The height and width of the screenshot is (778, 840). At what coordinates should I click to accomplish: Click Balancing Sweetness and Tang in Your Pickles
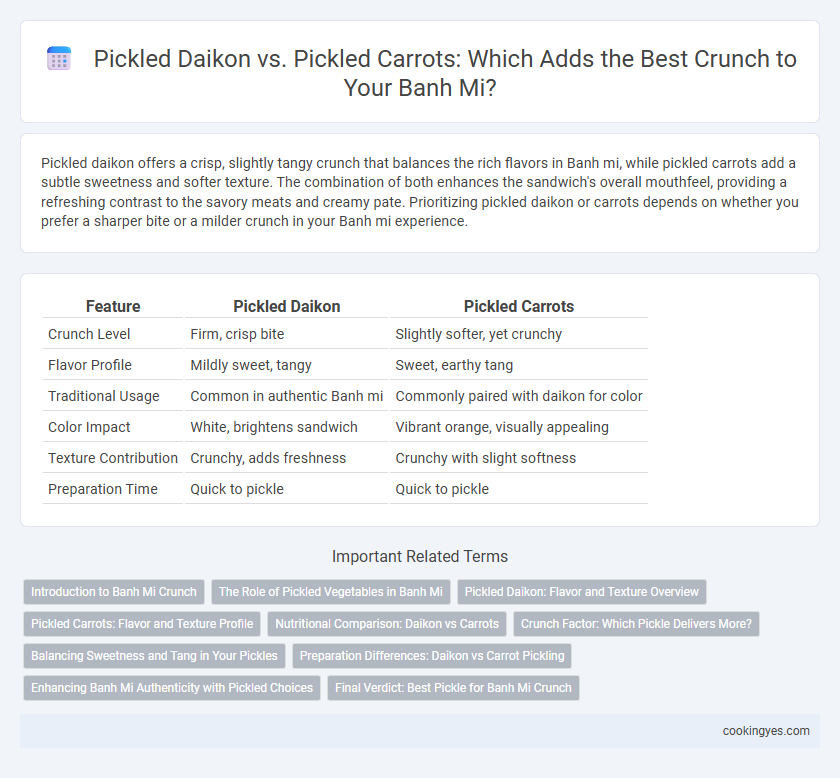(154, 656)
